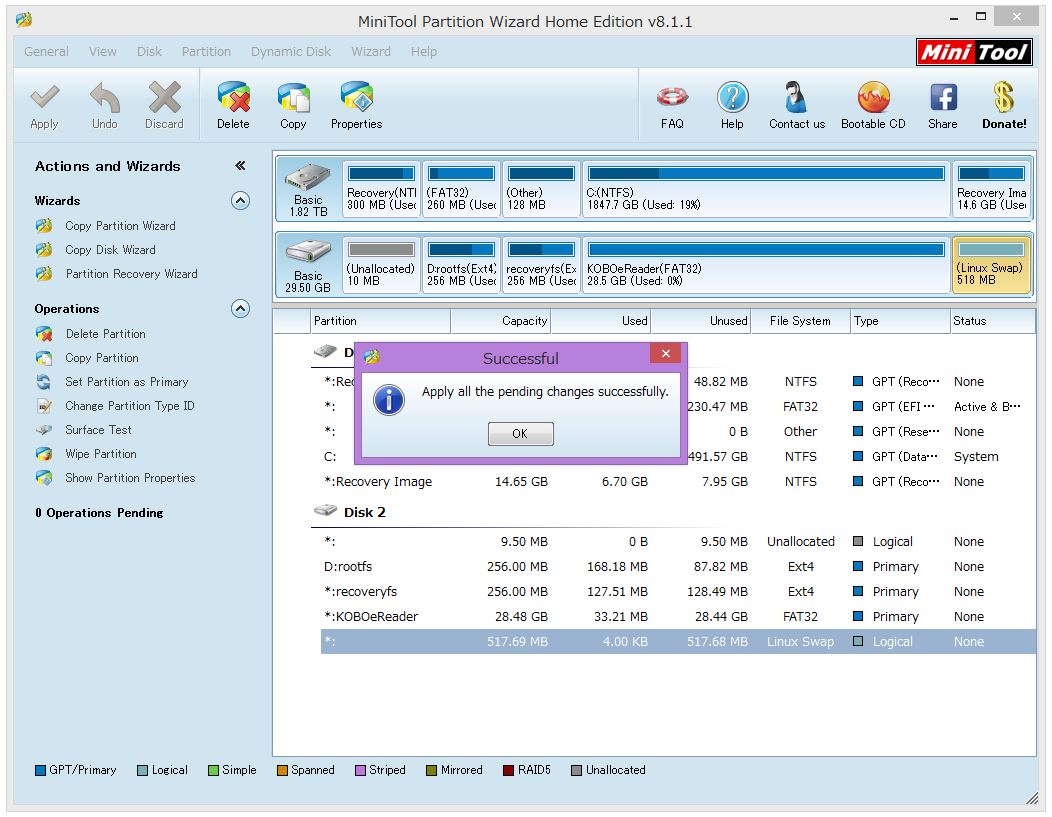Select the *:KOBOeReader partition row
The height and width of the screenshot is (817, 1052).
678,616
